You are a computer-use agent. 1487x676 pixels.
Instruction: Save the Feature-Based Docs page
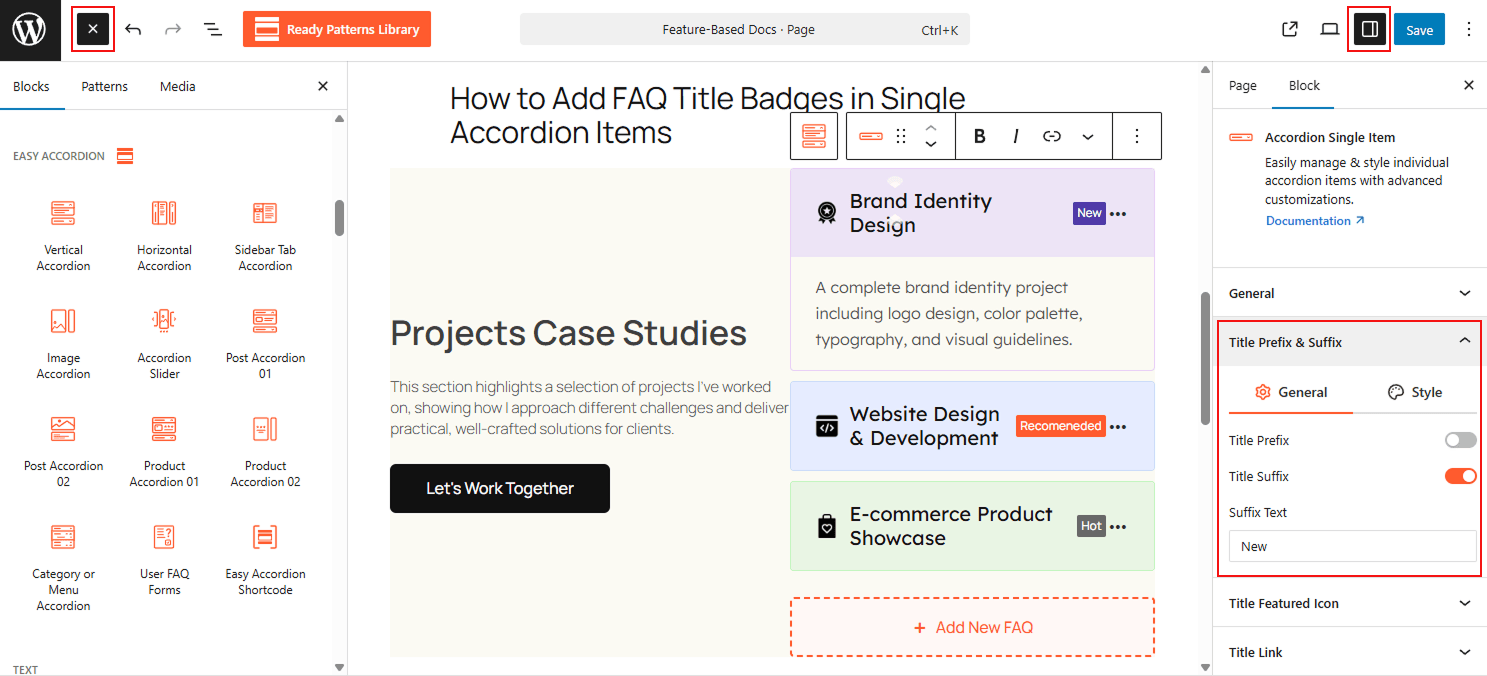[x=1419, y=29]
